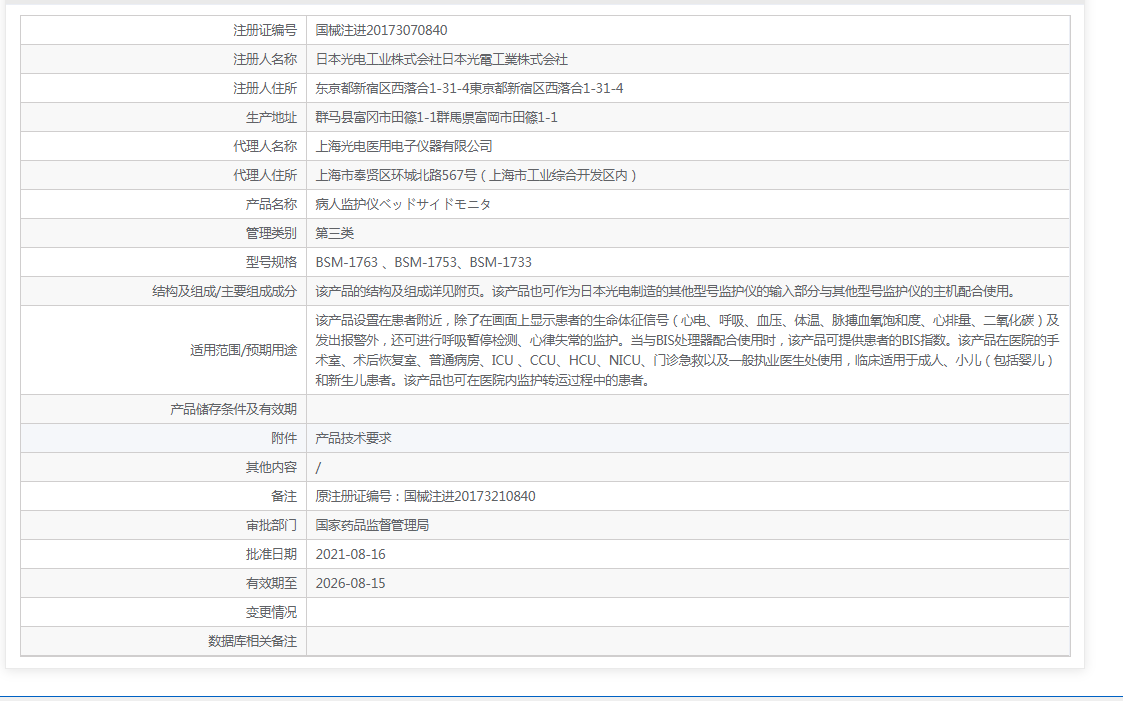Viewport: 1123px width, 701px height.
Task: Select the slash value in 其他内容 row
Action: point(318,468)
